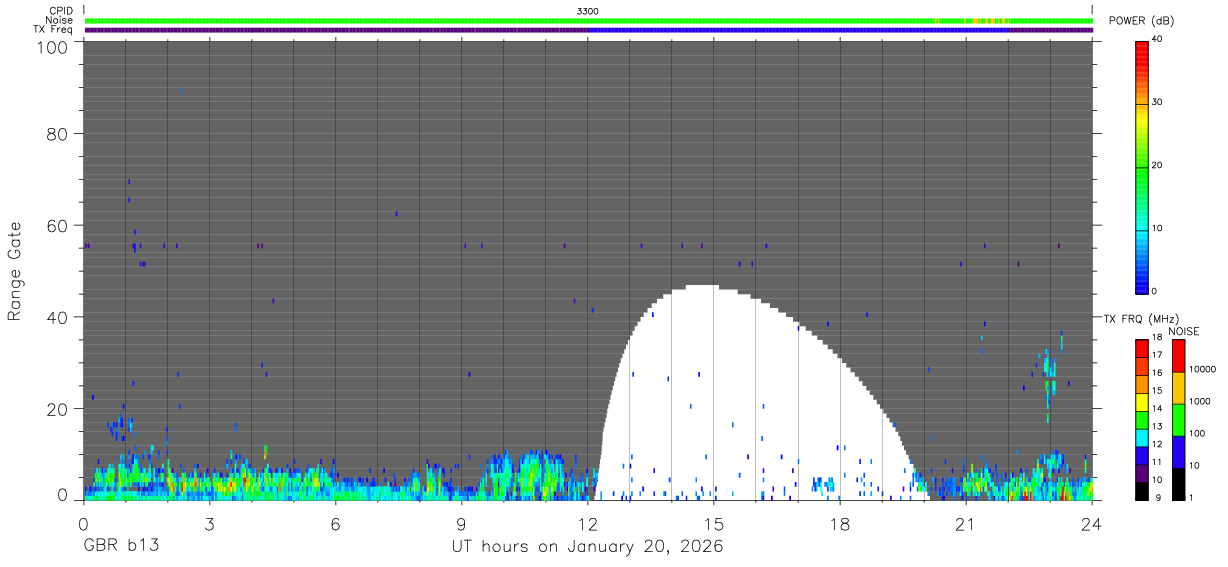This screenshot has height=567, width=1228.
Task: Click the CPID value '3300'
Action: tap(588, 11)
